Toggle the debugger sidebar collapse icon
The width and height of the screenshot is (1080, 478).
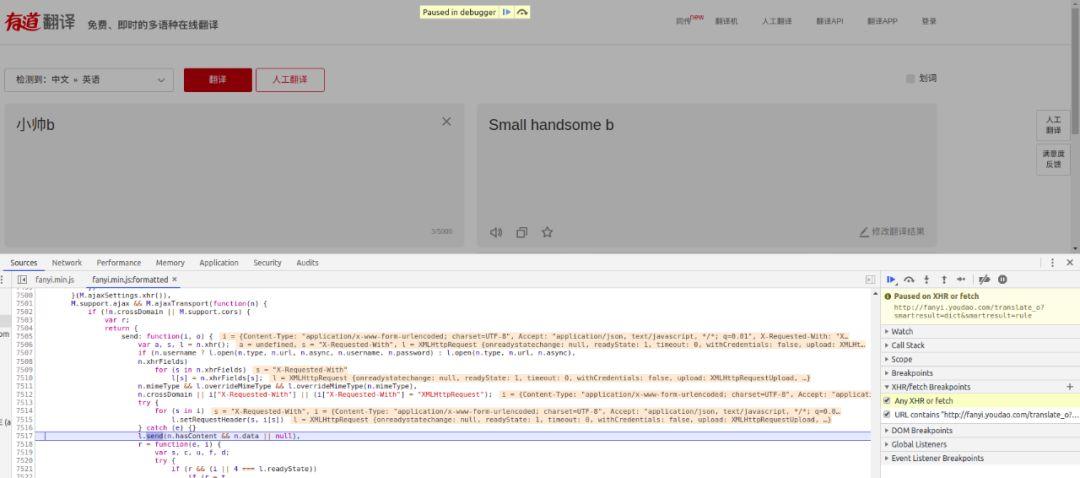coord(871,280)
